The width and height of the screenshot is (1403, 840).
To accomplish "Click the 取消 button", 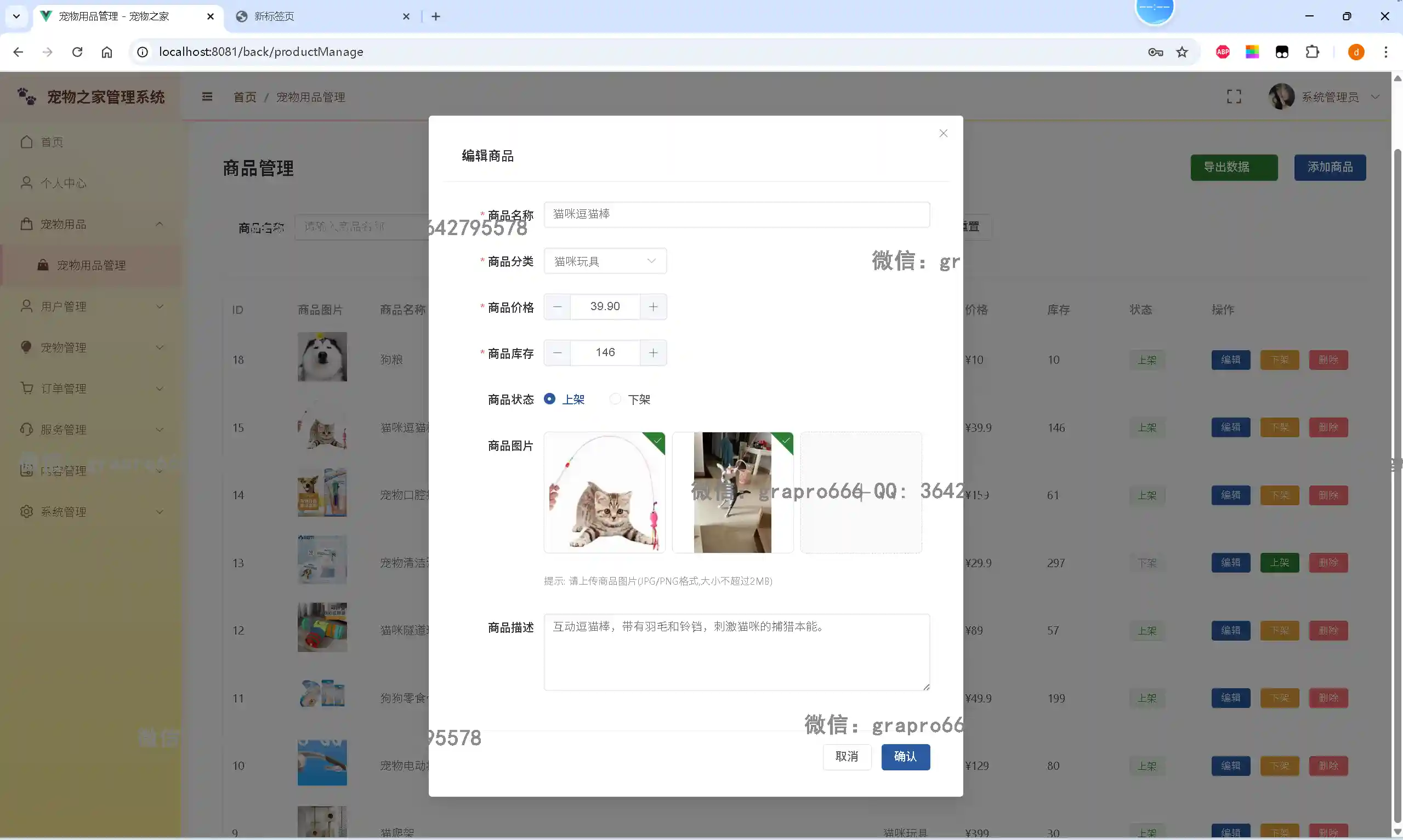I will click(x=847, y=756).
